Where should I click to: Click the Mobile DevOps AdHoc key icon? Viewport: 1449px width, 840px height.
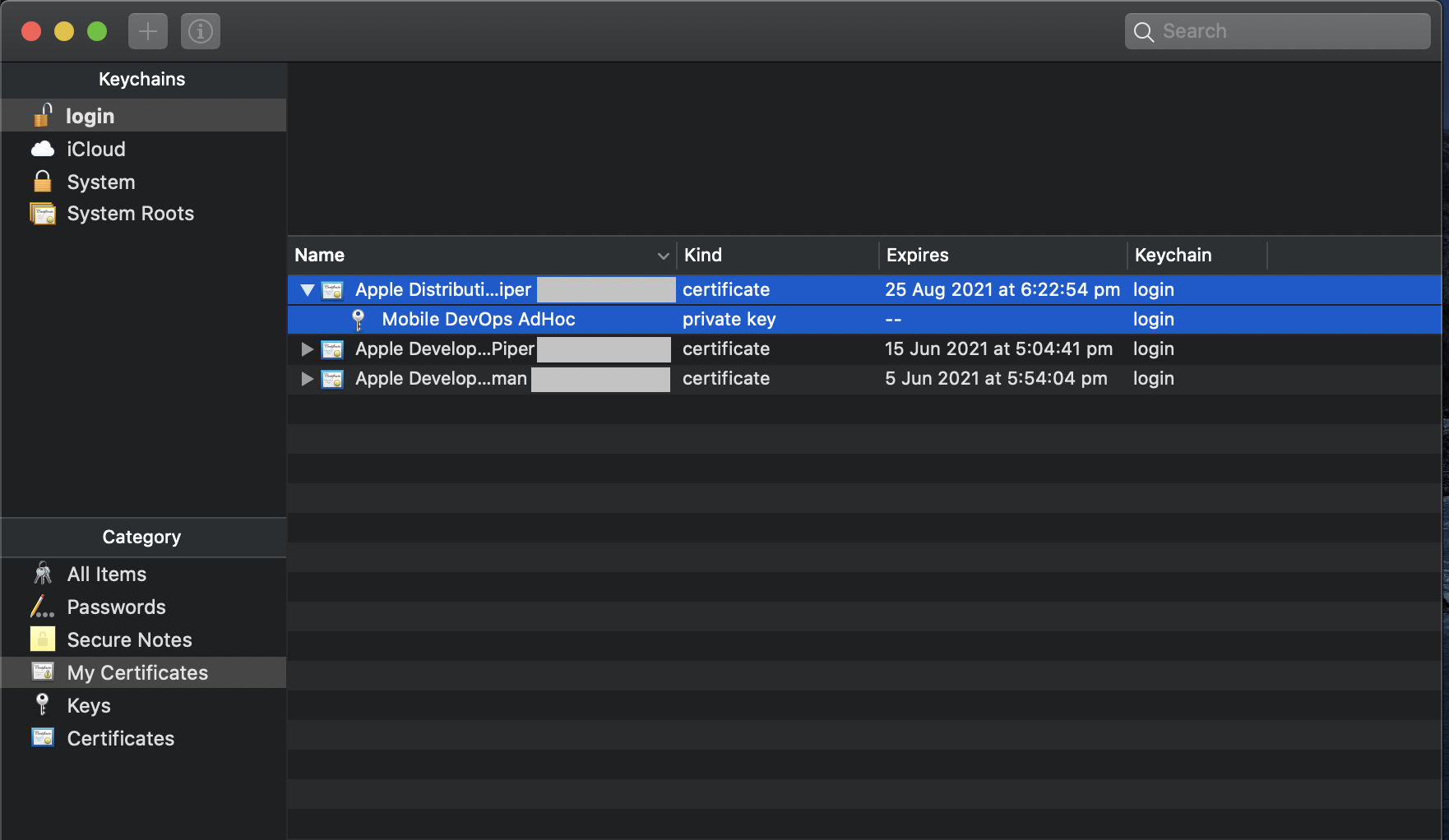pyautogui.click(x=358, y=320)
